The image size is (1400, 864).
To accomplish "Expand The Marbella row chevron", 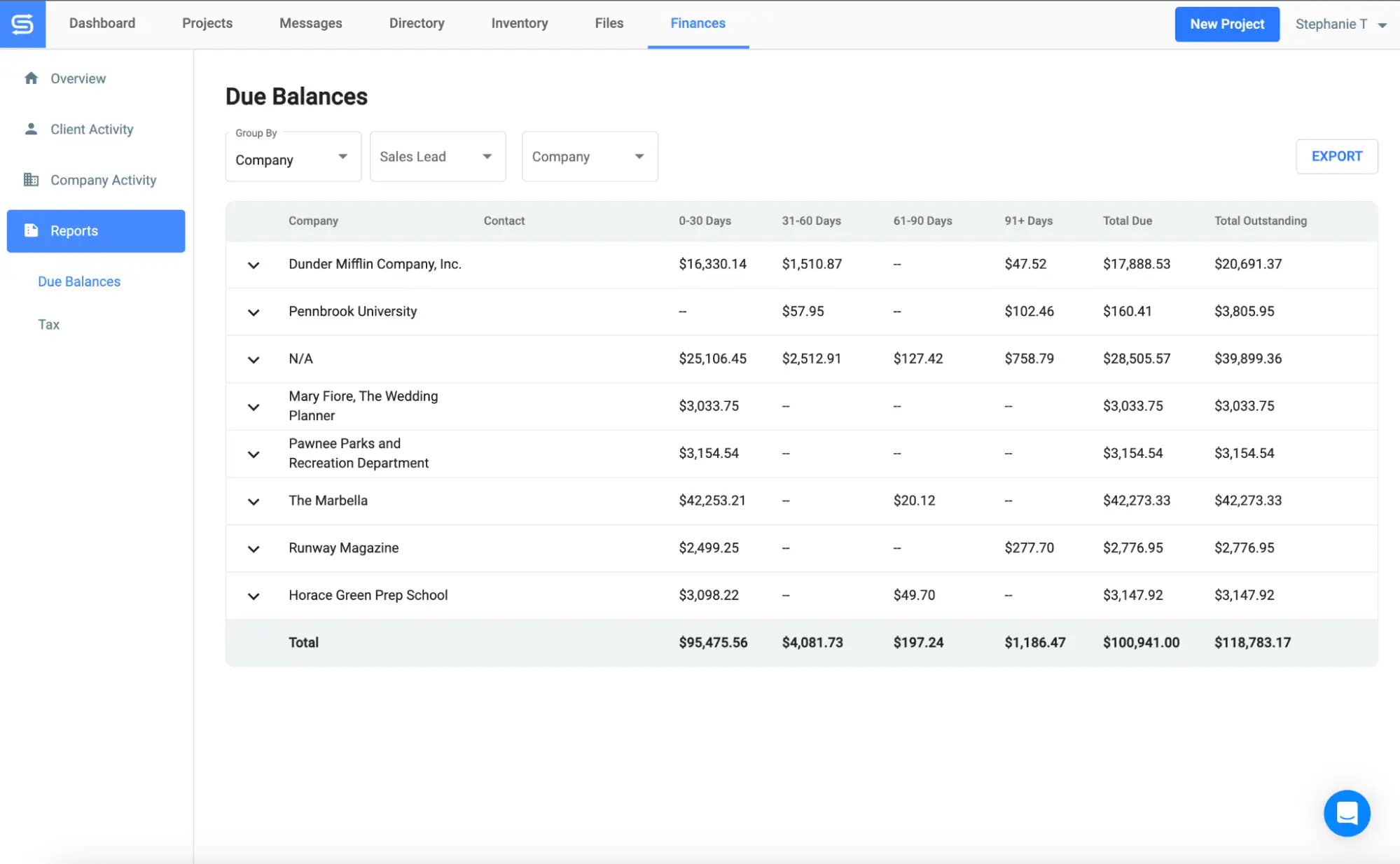I will (254, 501).
